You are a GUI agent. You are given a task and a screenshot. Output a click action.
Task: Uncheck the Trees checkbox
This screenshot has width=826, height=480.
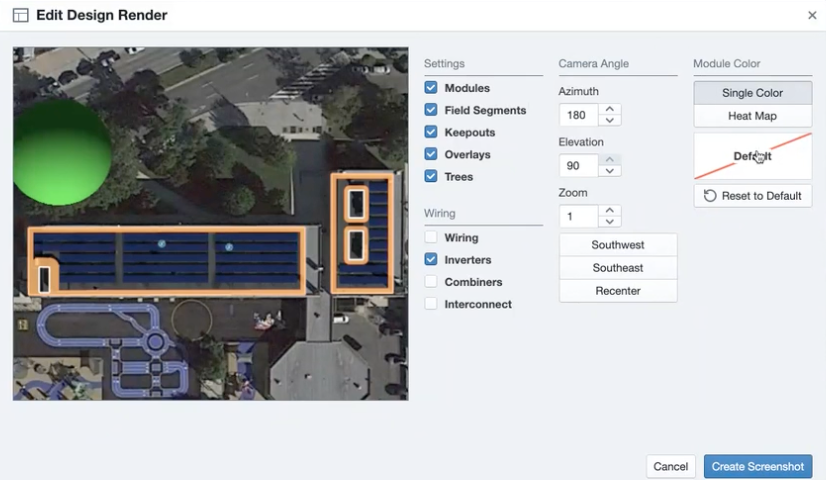tap(430, 176)
